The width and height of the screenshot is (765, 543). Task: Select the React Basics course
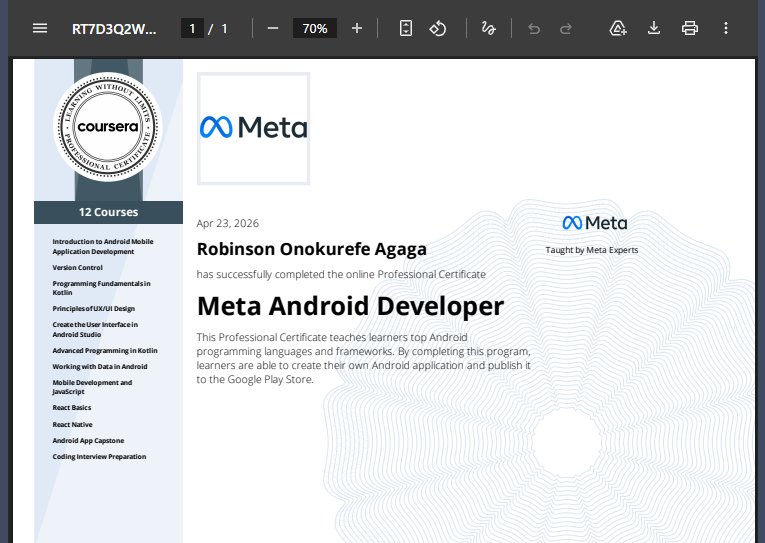[x=72, y=407]
